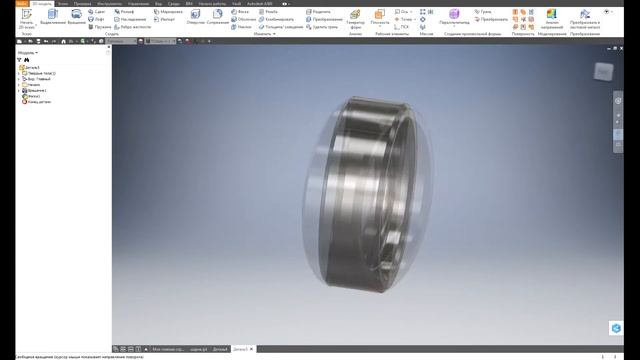The width and height of the screenshot is (640, 360).
Task: Select the Thread (Резьба) tool
Action: point(268,12)
